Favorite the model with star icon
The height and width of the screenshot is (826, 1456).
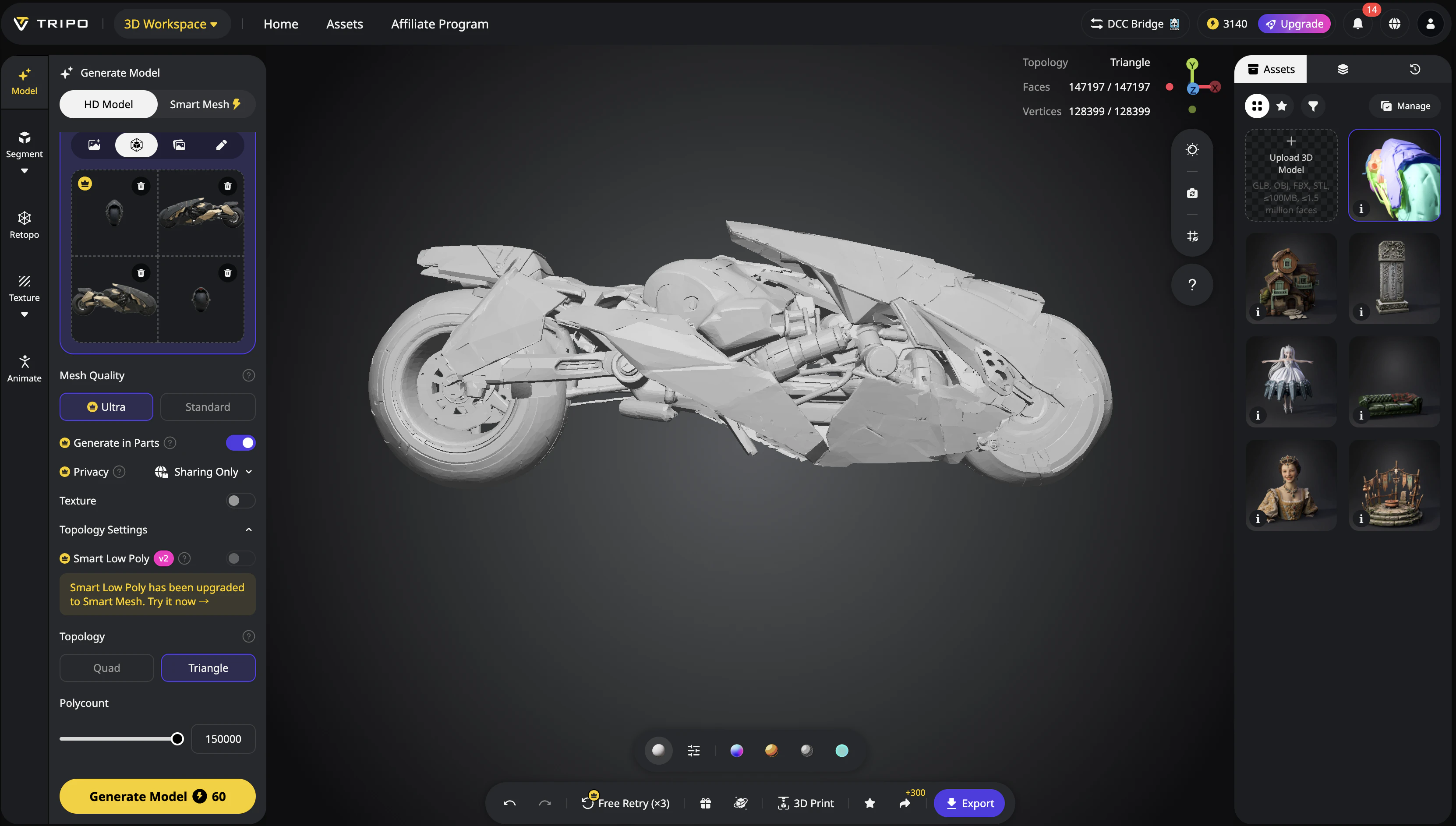[x=869, y=803]
